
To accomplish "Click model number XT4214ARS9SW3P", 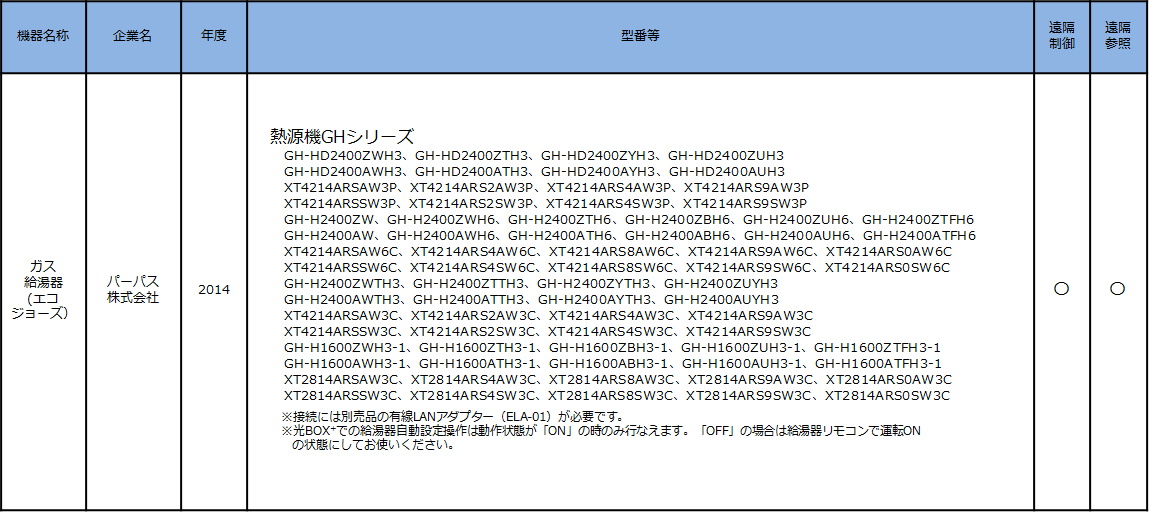I will [x=744, y=203].
